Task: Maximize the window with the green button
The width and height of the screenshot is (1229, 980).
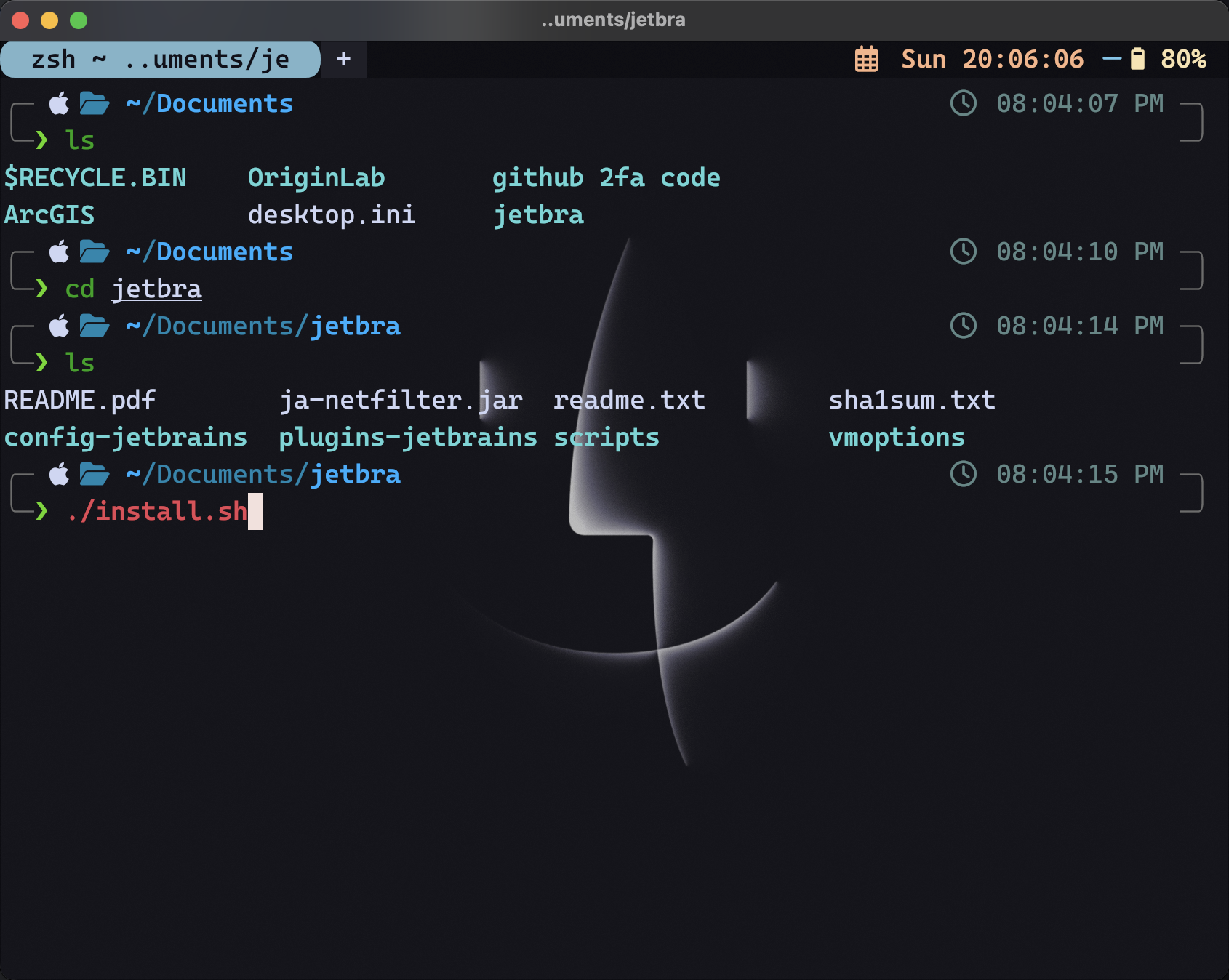Action: point(79,20)
